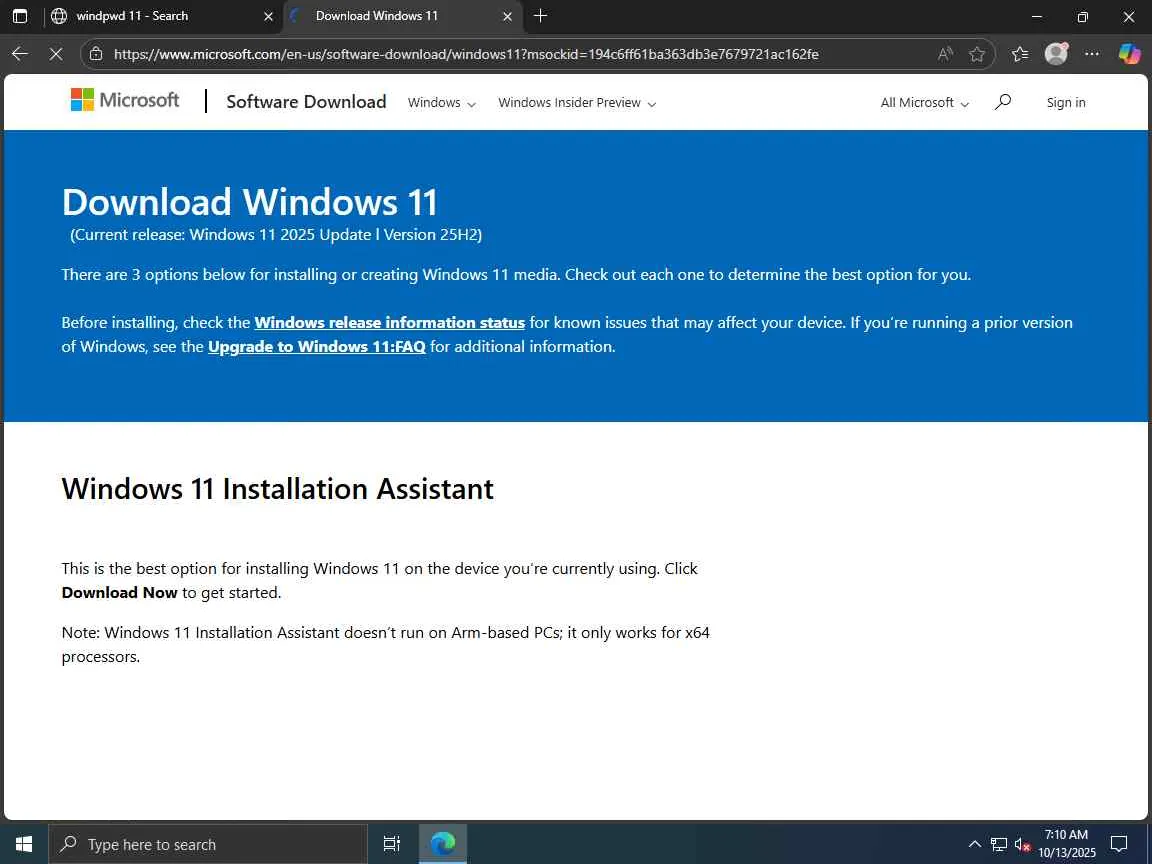Screen dimensions: 1152x864
Task: Open the taskbar clock and date
Action: point(1067,843)
